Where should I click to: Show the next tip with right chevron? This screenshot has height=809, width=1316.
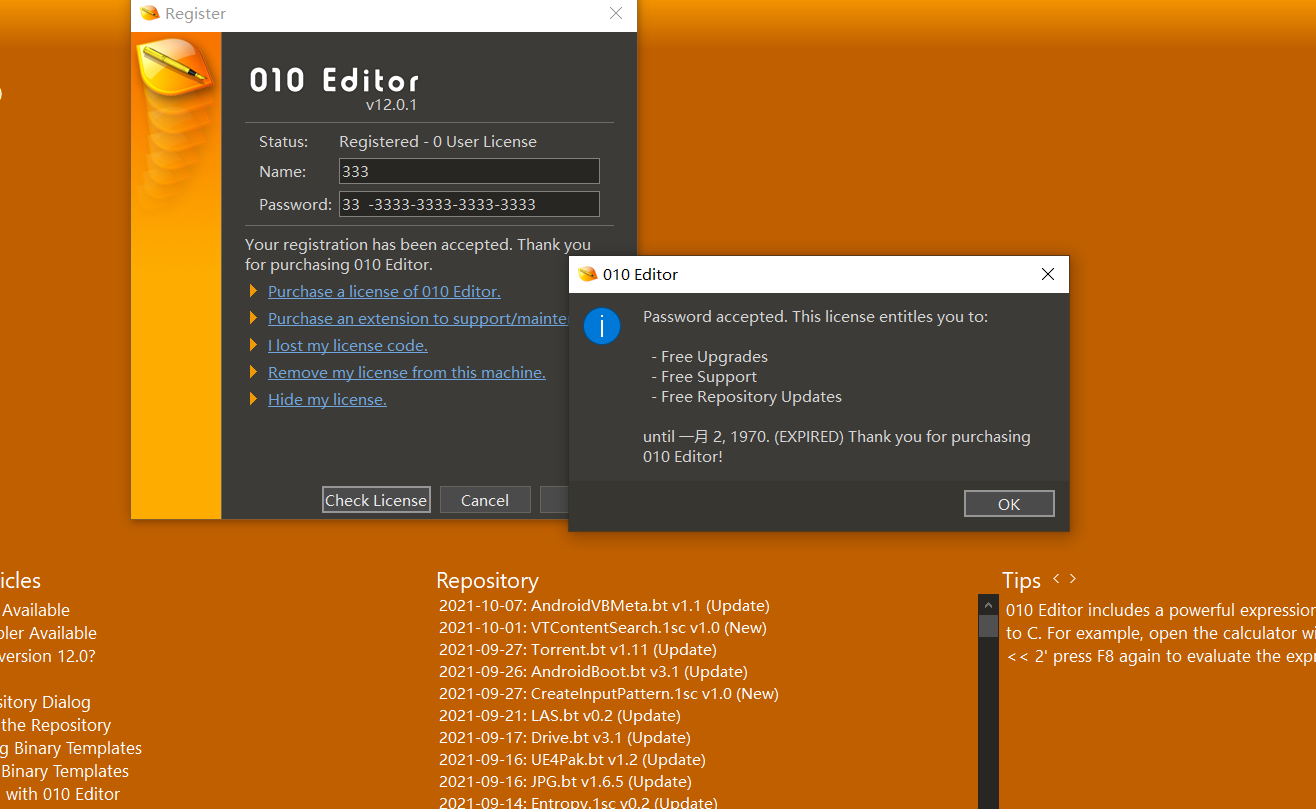pos(1073,579)
